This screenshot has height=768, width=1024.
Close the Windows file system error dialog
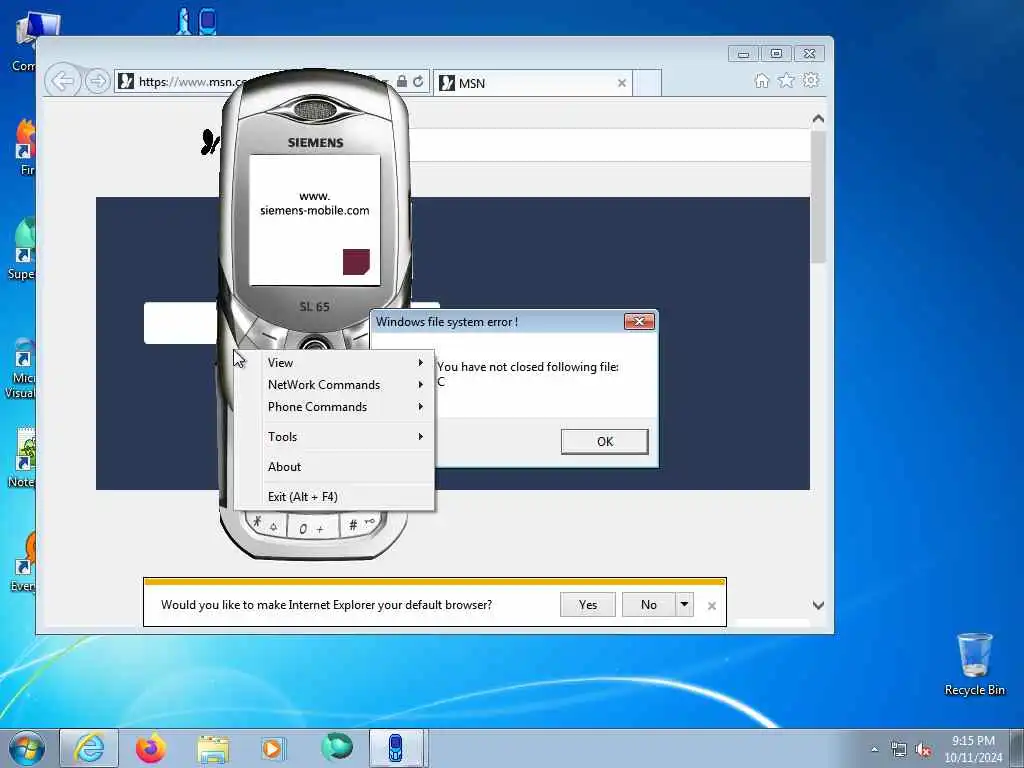click(x=639, y=321)
